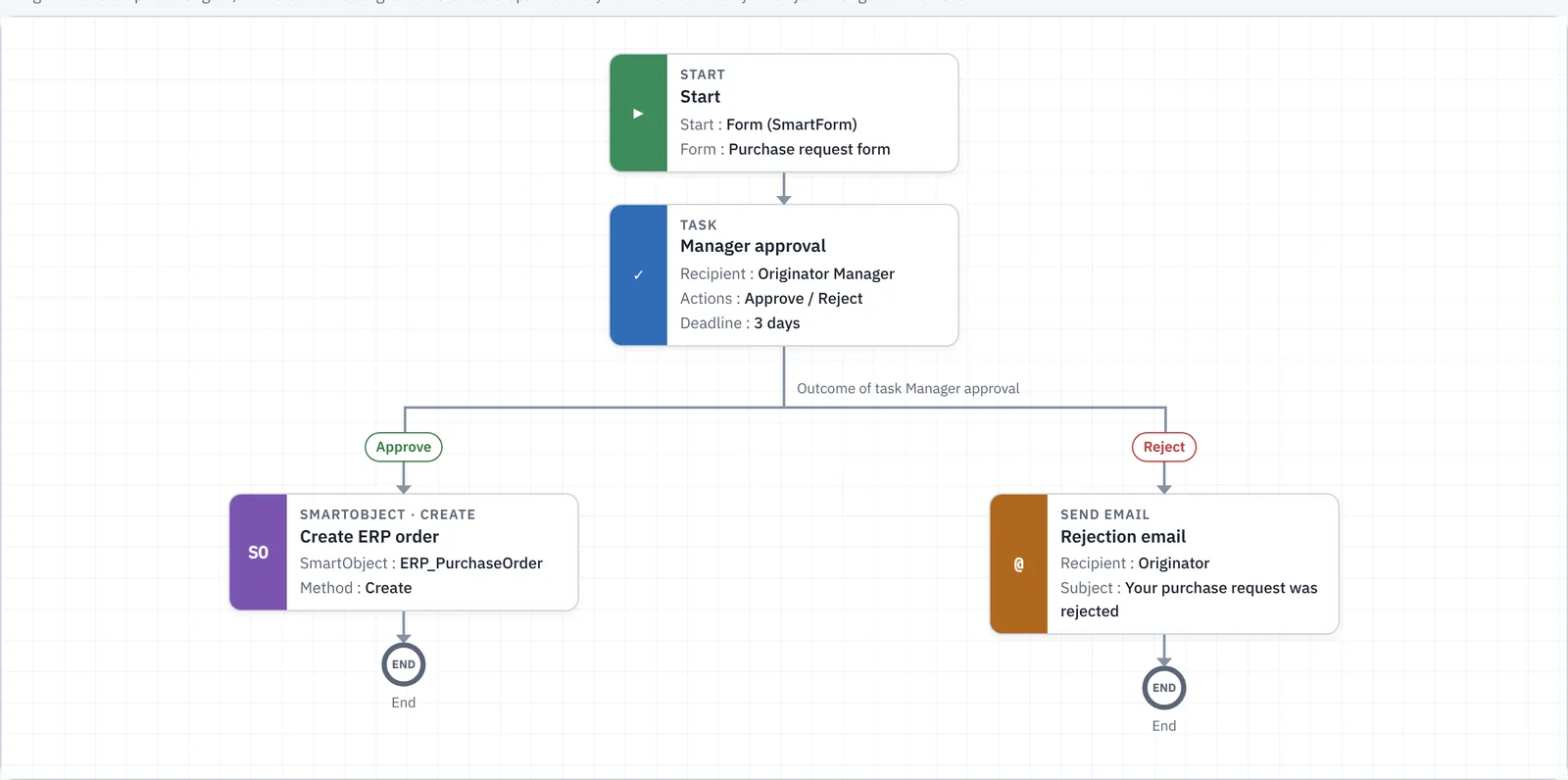
Task: Click the green Start play icon
Action: click(x=638, y=113)
